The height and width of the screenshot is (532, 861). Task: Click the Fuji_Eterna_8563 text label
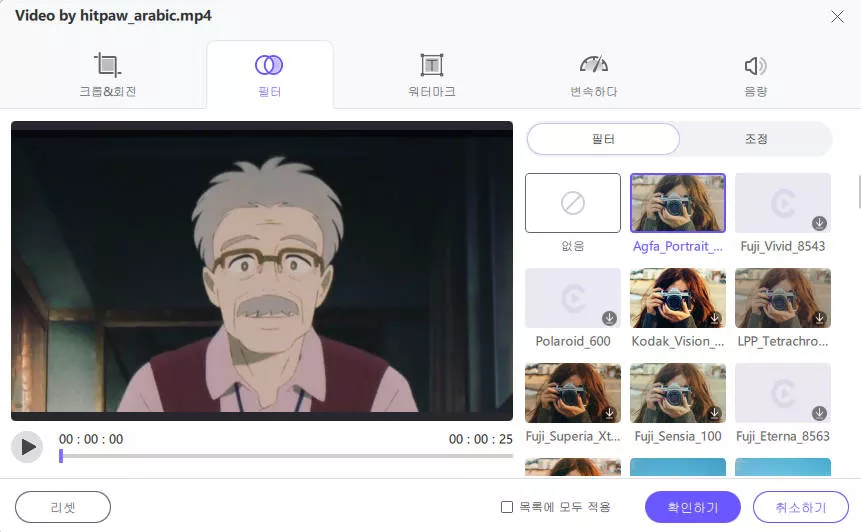point(782,436)
